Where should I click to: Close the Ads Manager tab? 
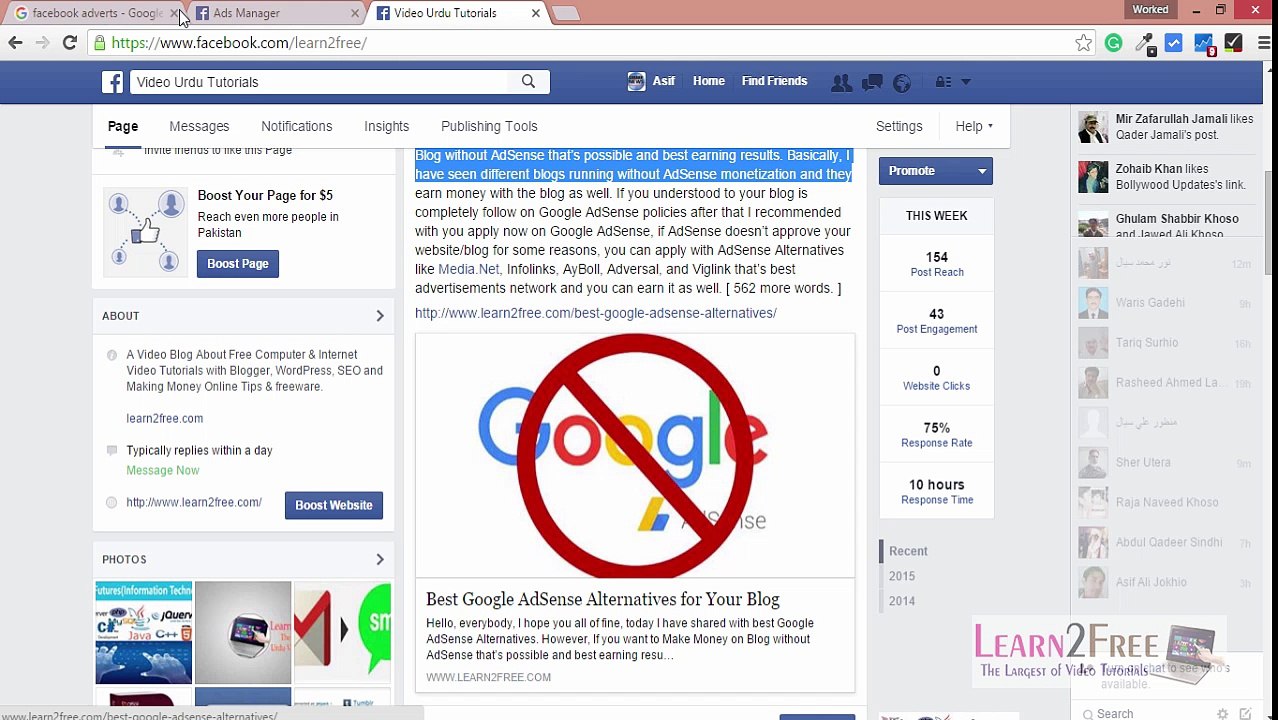(x=355, y=14)
